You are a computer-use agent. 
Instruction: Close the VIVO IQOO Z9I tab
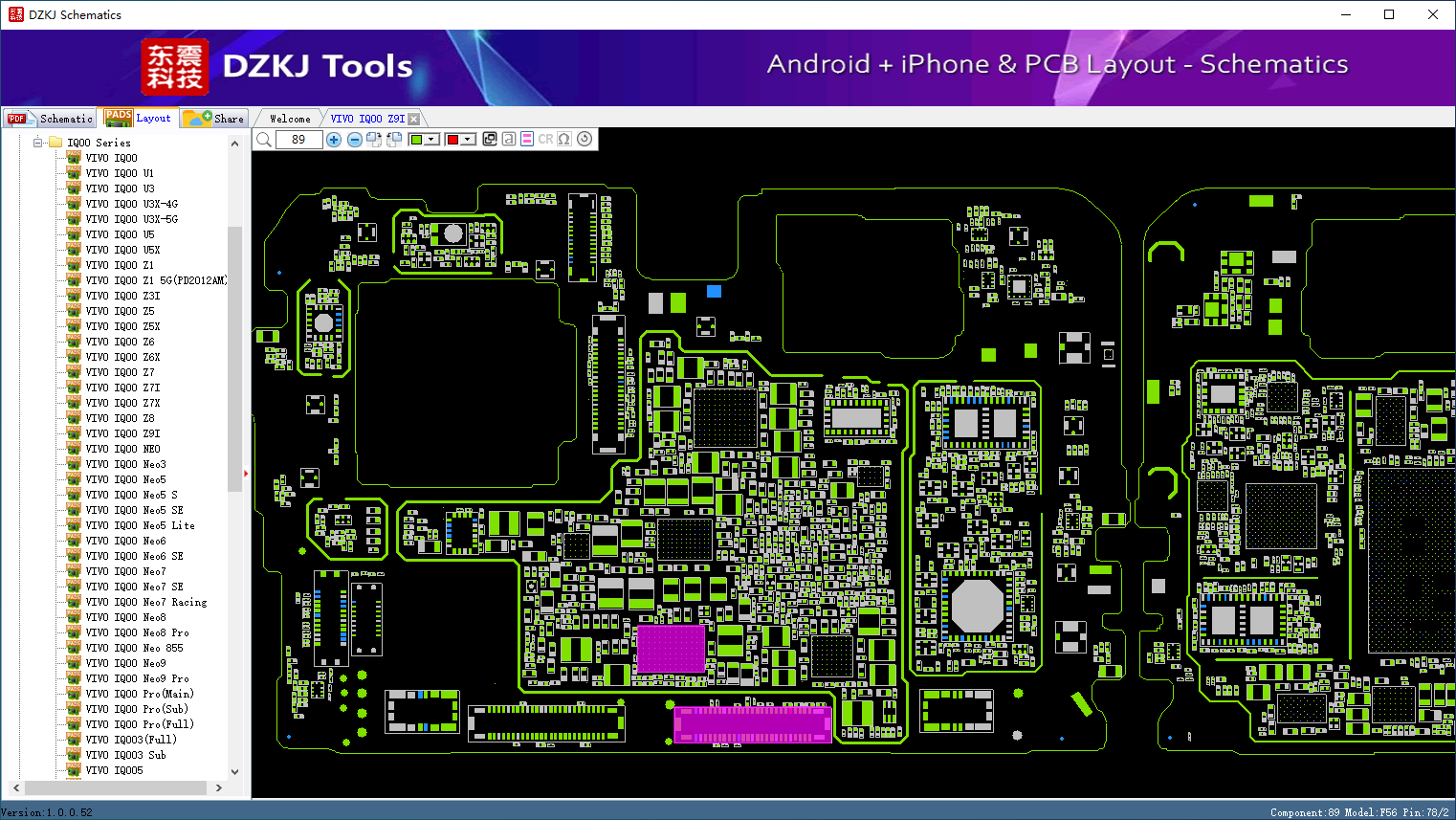(414, 119)
